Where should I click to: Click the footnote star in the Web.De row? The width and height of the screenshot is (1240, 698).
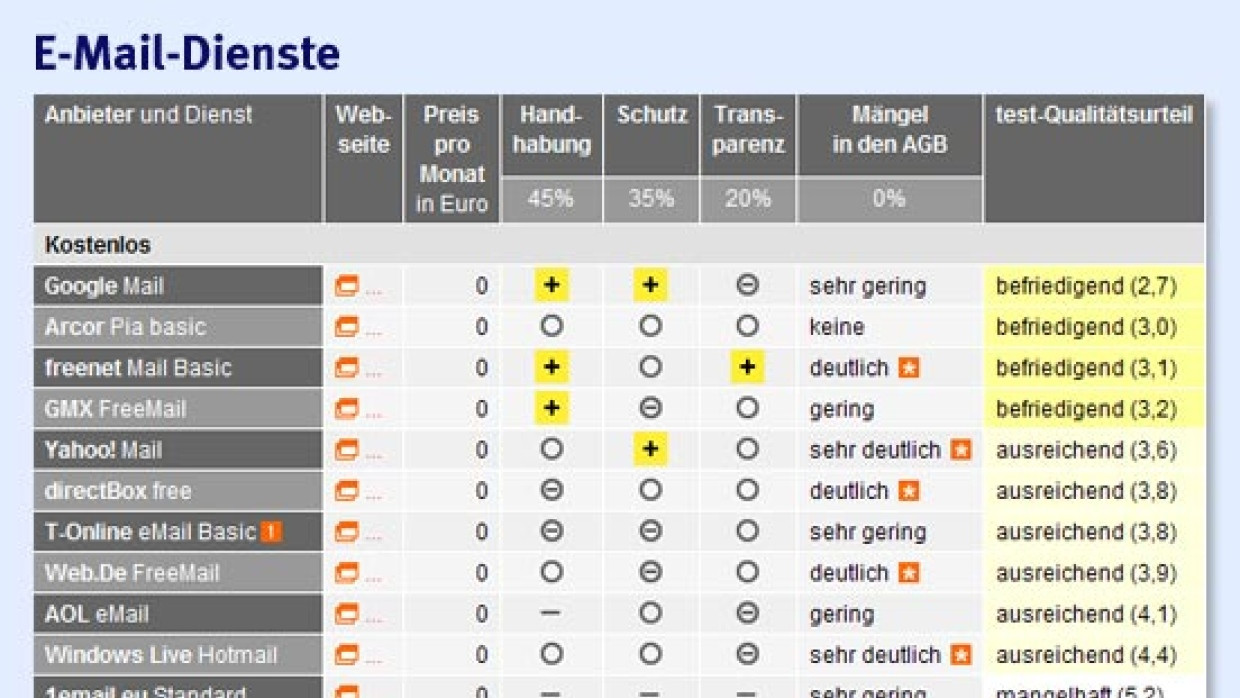[908, 573]
